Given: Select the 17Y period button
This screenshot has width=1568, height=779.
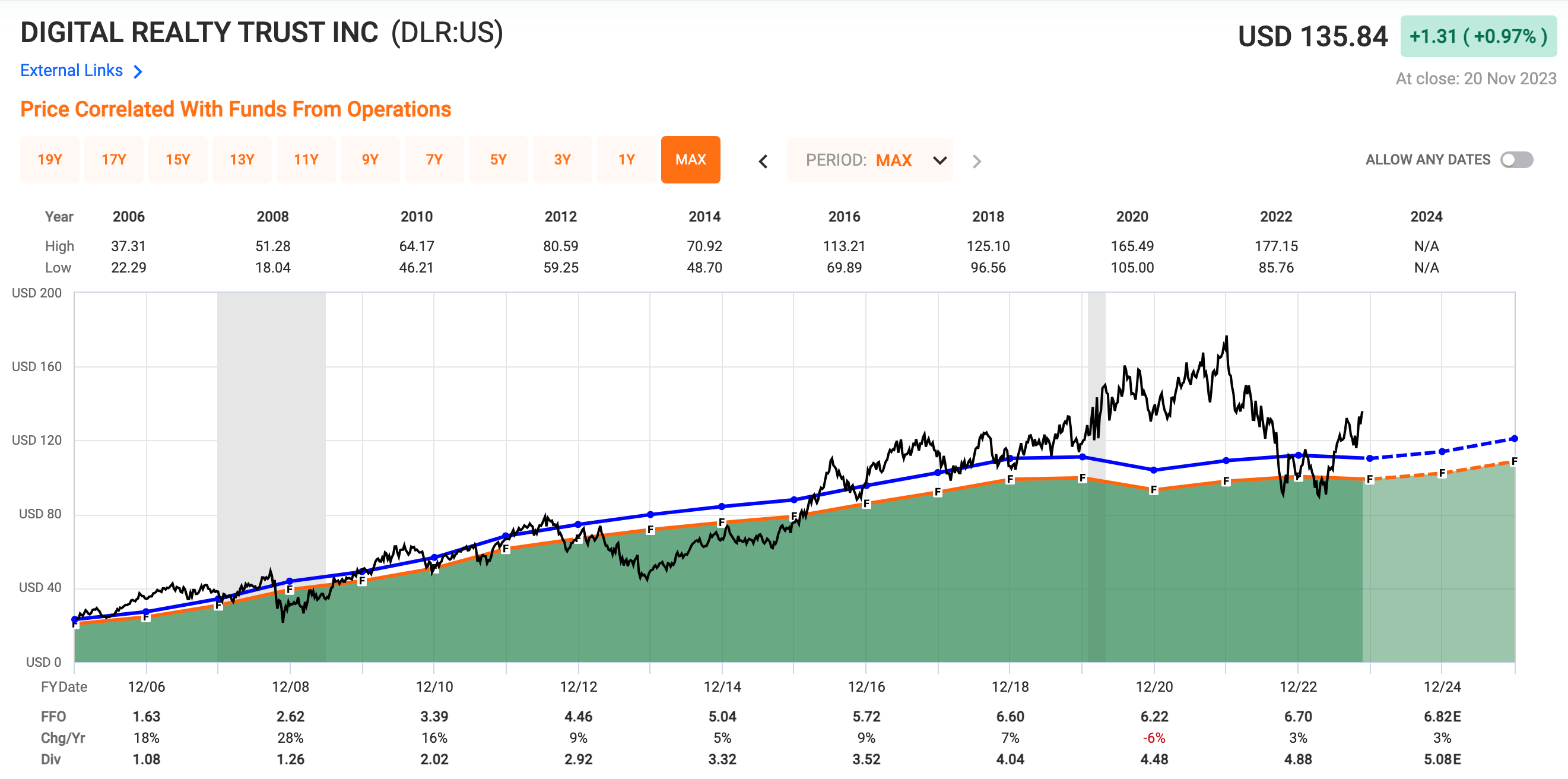Looking at the screenshot, I should coord(114,160).
